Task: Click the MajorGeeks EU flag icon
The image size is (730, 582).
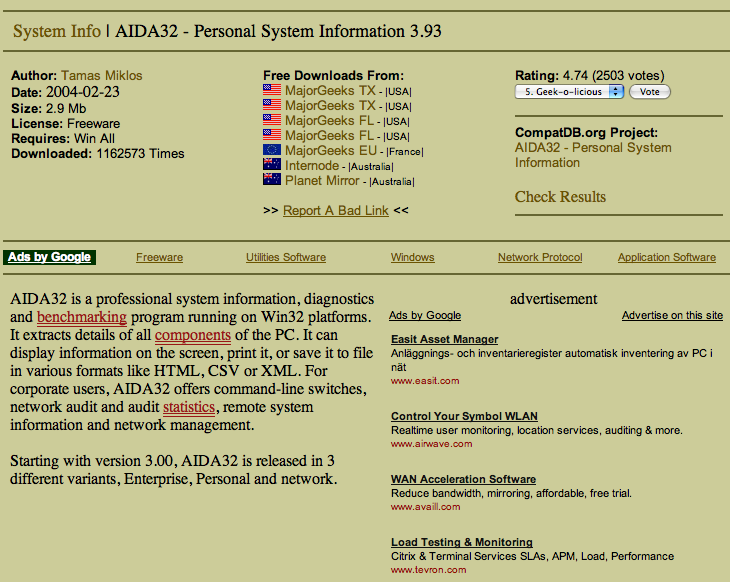Action: pyautogui.click(x=271, y=149)
